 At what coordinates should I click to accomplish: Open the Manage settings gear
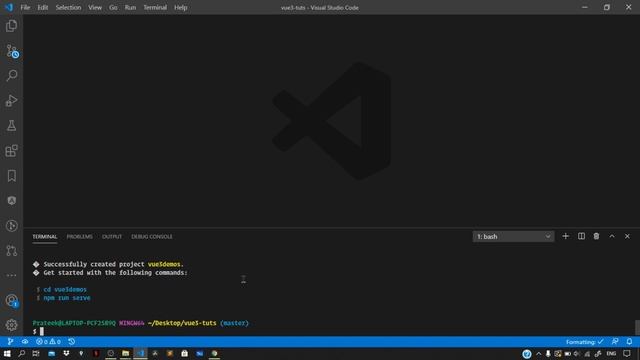point(11,325)
